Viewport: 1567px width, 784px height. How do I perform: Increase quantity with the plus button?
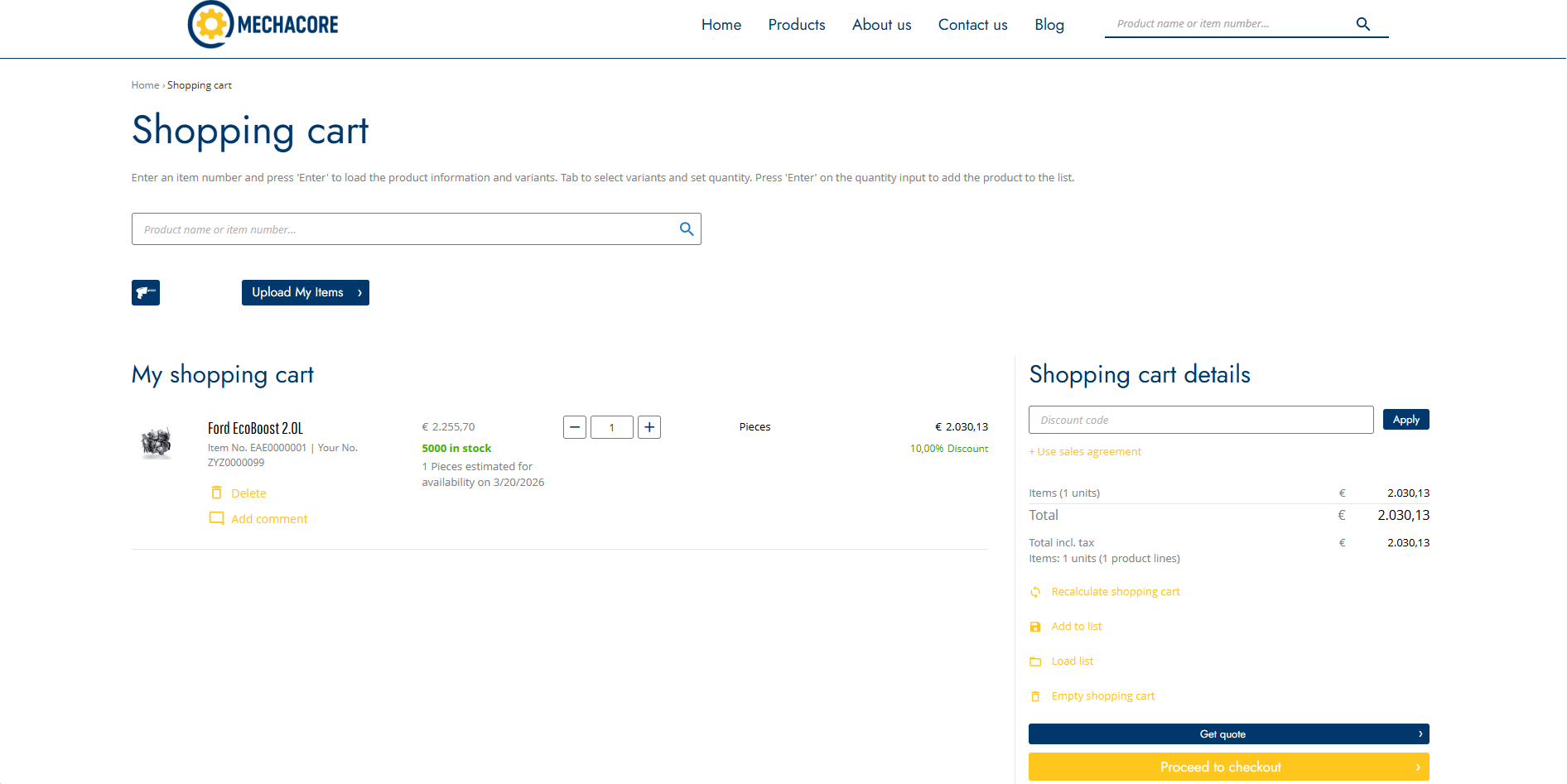coord(649,427)
